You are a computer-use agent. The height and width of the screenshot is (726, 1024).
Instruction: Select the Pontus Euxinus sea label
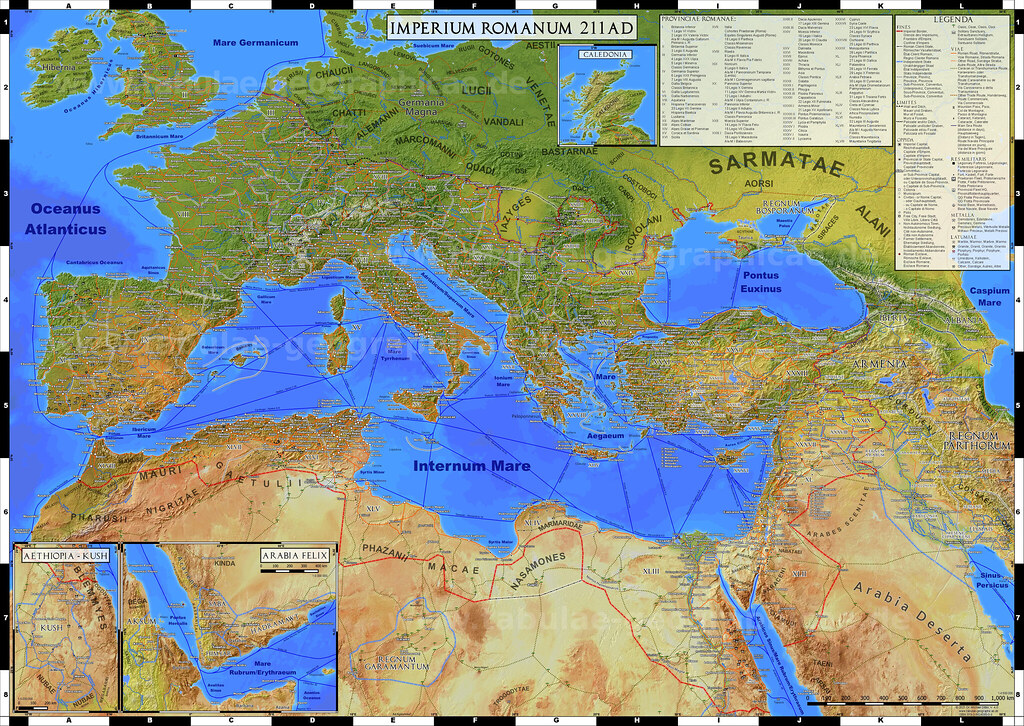point(761,282)
